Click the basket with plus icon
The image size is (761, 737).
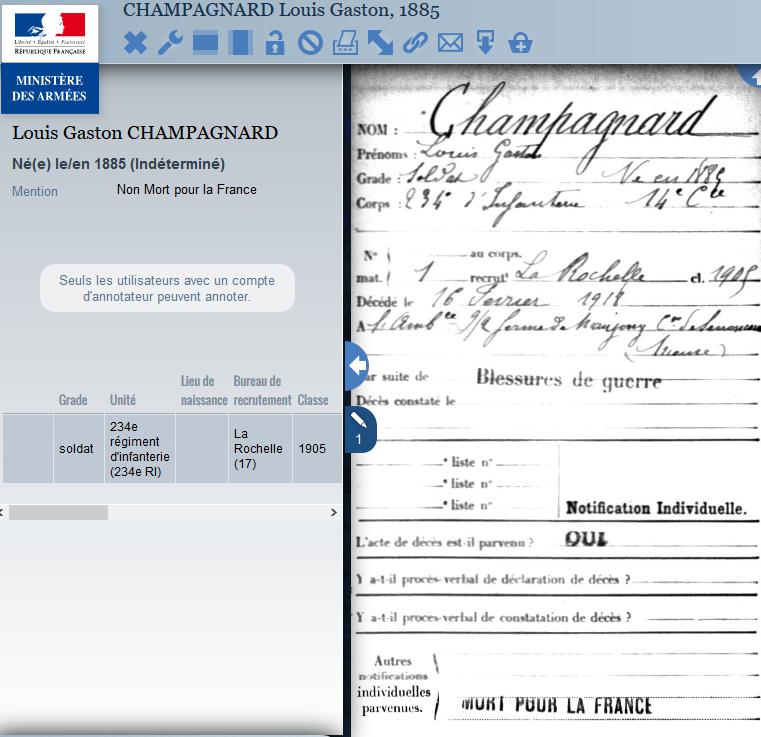(520, 43)
